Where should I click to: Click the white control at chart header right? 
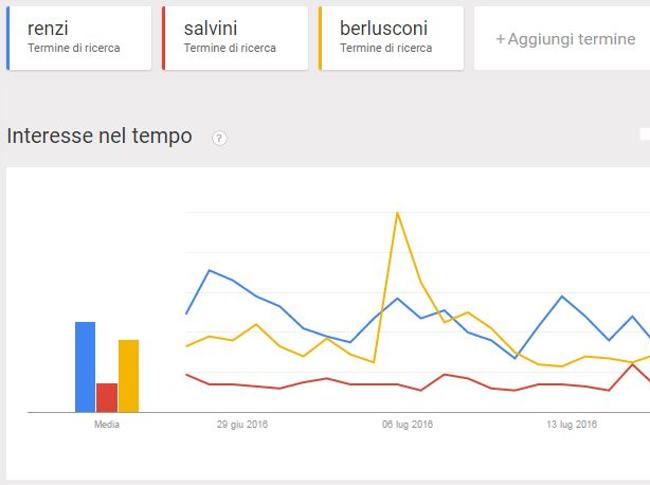point(645,134)
